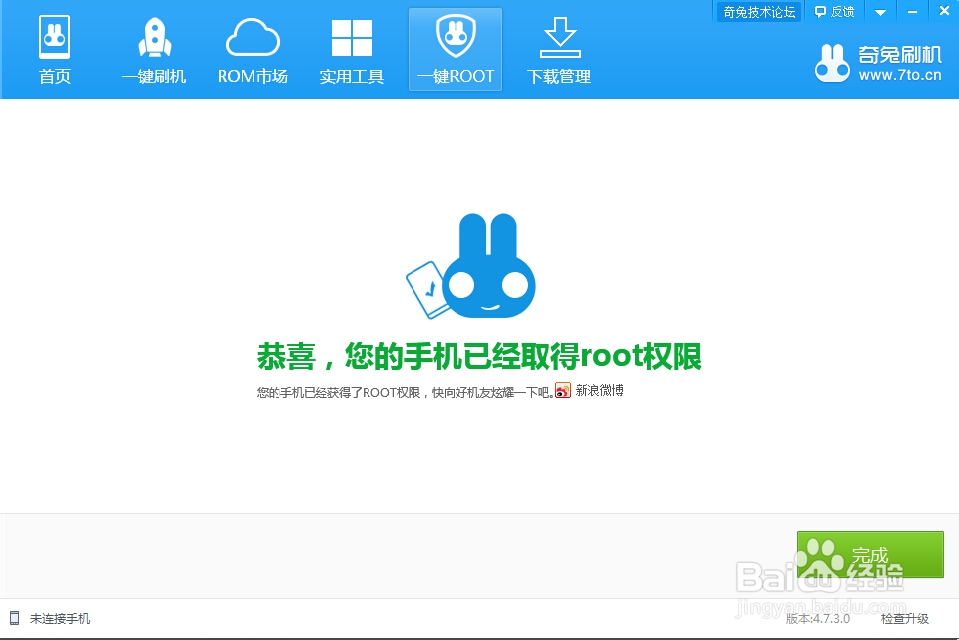This screenshot has width=959, height=640.
Task: Open 下载管理 download manager icon
Action: click(x=558, y=37)
